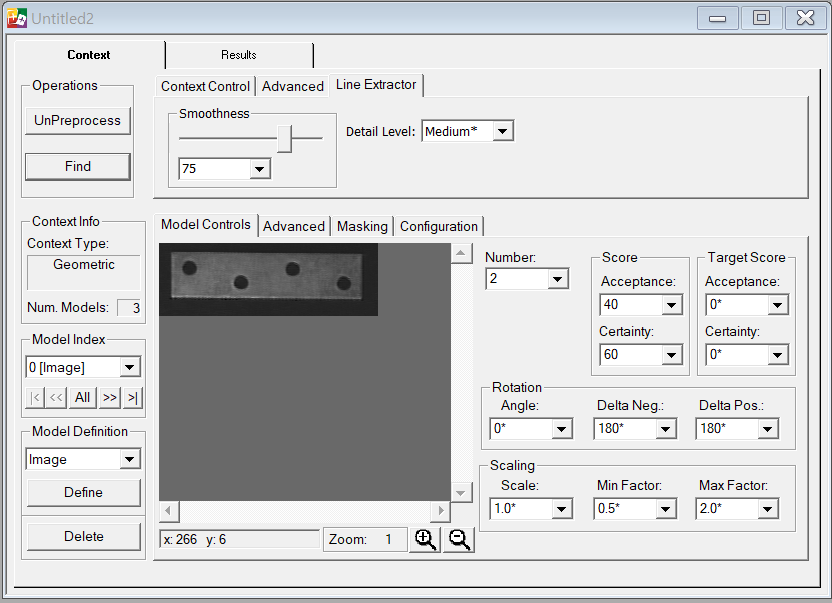Click the x y coordinates readout
The height and width of the screenshot is (603, 832).
(x=239, y=540)
